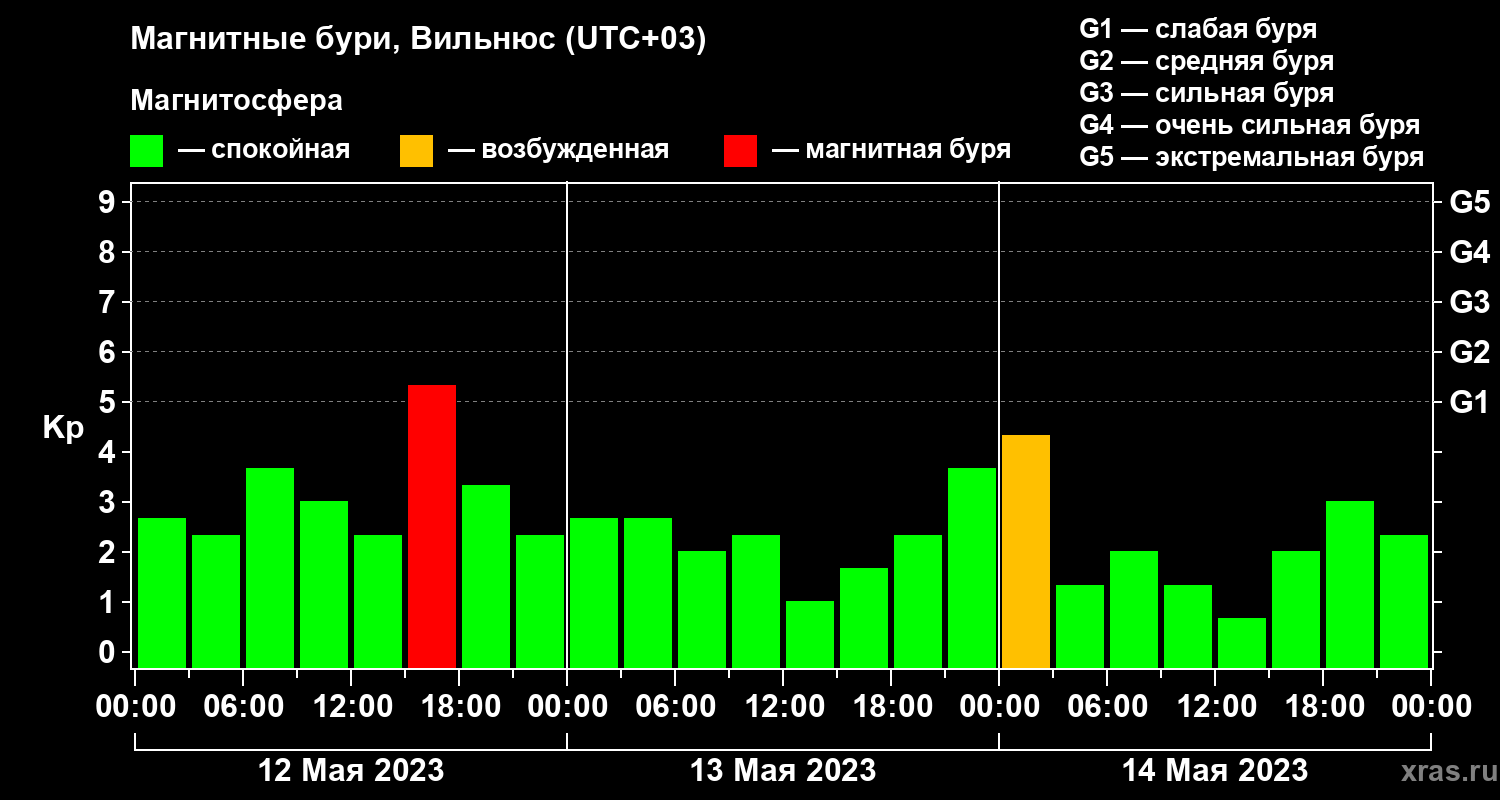Viewport: 1500px width, 800px height.
Task: Click the '— возбужденная' legend label
Action: point(558,150)
